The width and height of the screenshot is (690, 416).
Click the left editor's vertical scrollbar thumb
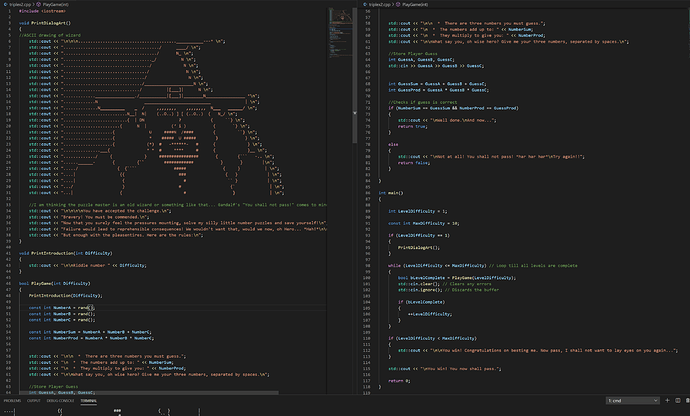tap(355, 75)
